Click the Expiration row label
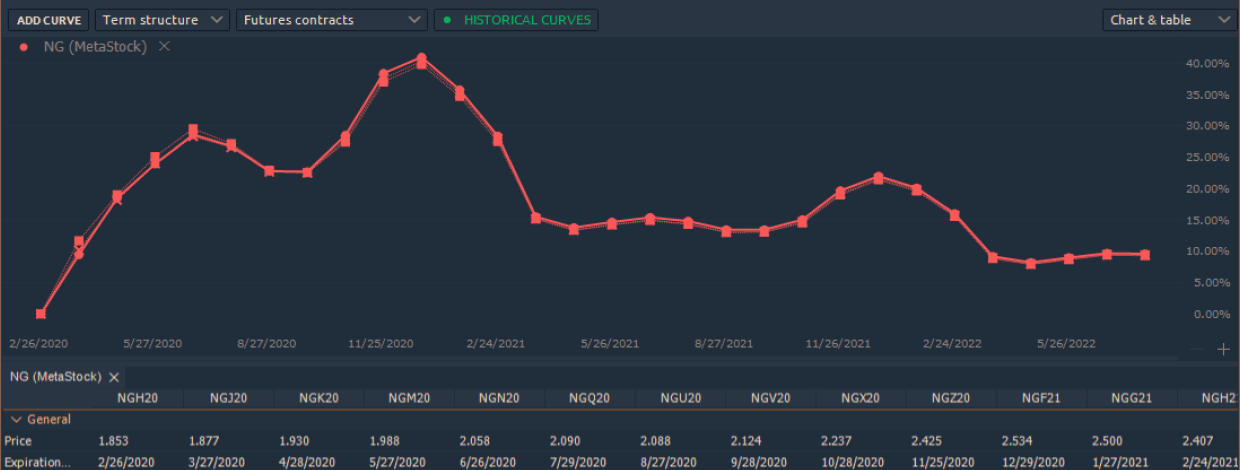This screenshot has height=470, width=1240. [37, 462]
